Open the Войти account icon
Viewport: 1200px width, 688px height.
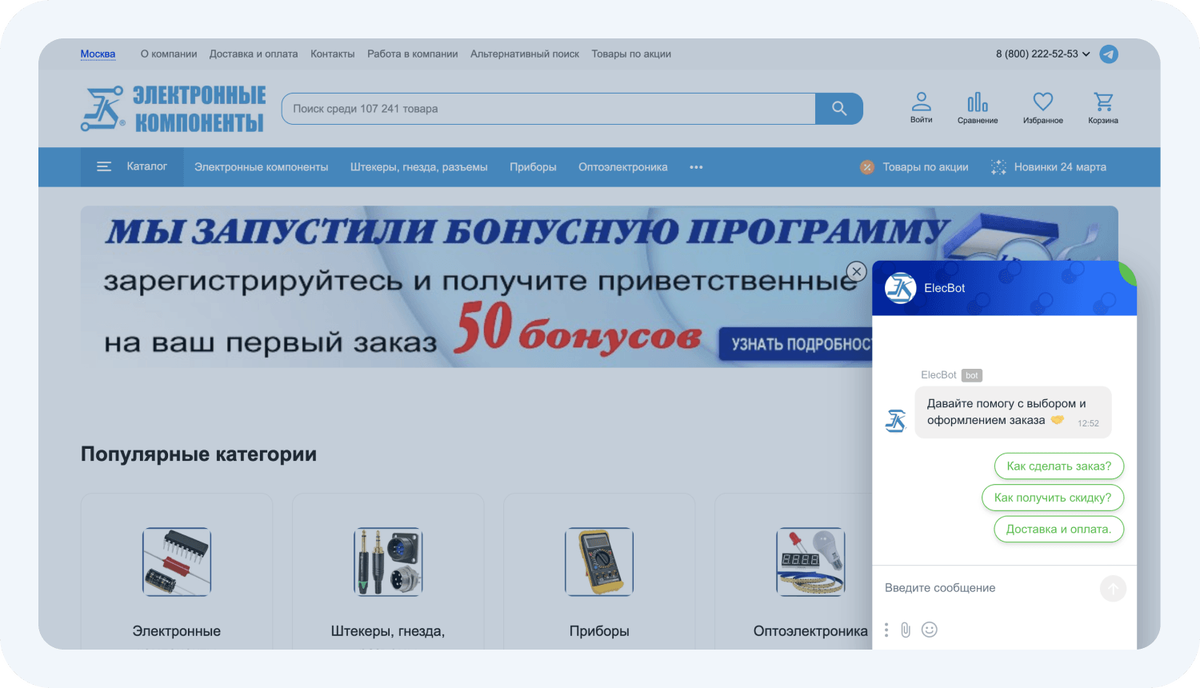coord(920,100)
